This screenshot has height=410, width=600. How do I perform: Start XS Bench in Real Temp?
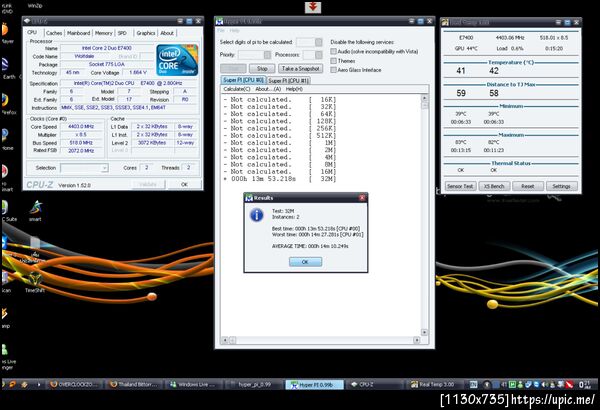click(x=494, y=186)
